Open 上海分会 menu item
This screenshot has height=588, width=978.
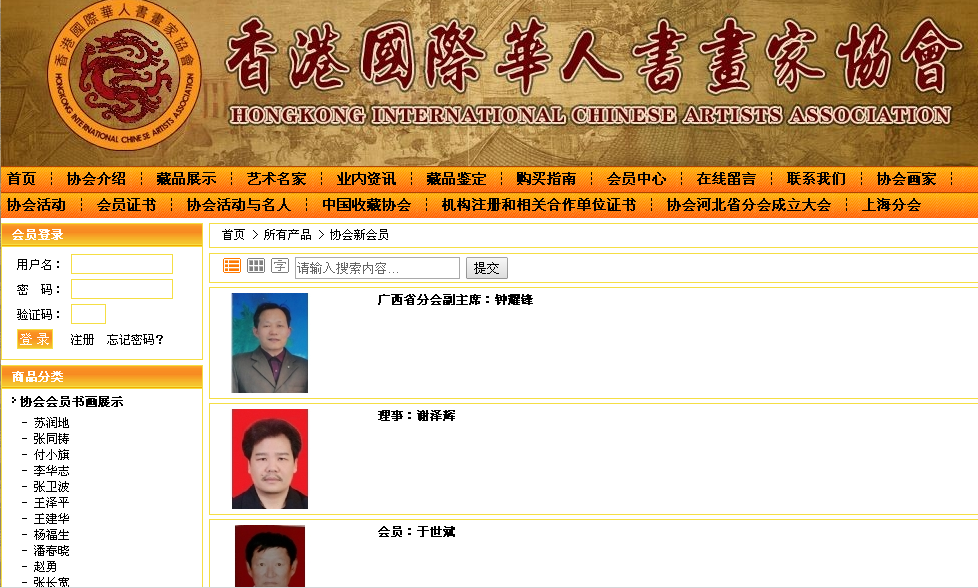[891, 205]
